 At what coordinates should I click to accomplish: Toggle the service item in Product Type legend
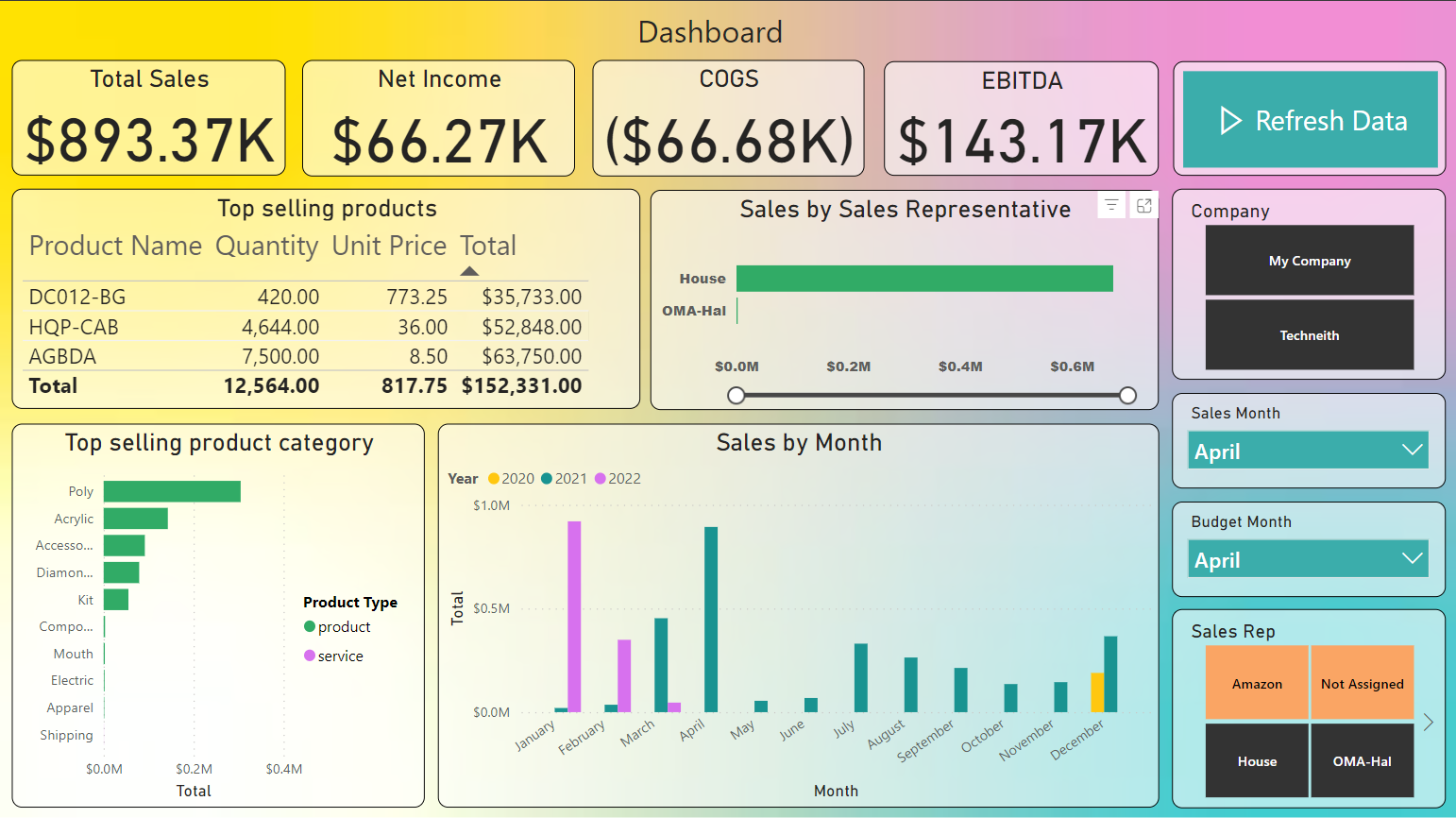[x=309, y=656]
